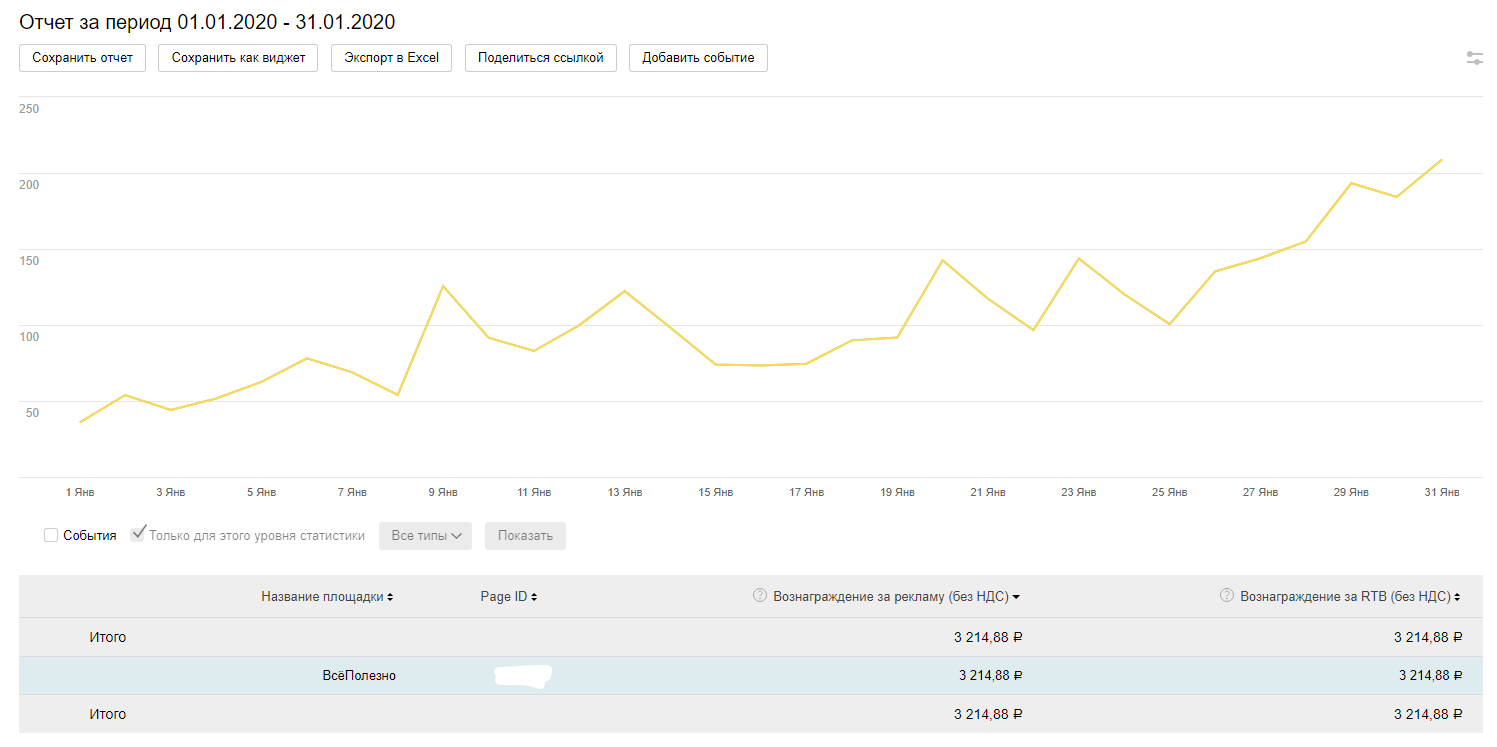Open the chart settings sliders icon
The image size is (1497, 747).
1474,59
